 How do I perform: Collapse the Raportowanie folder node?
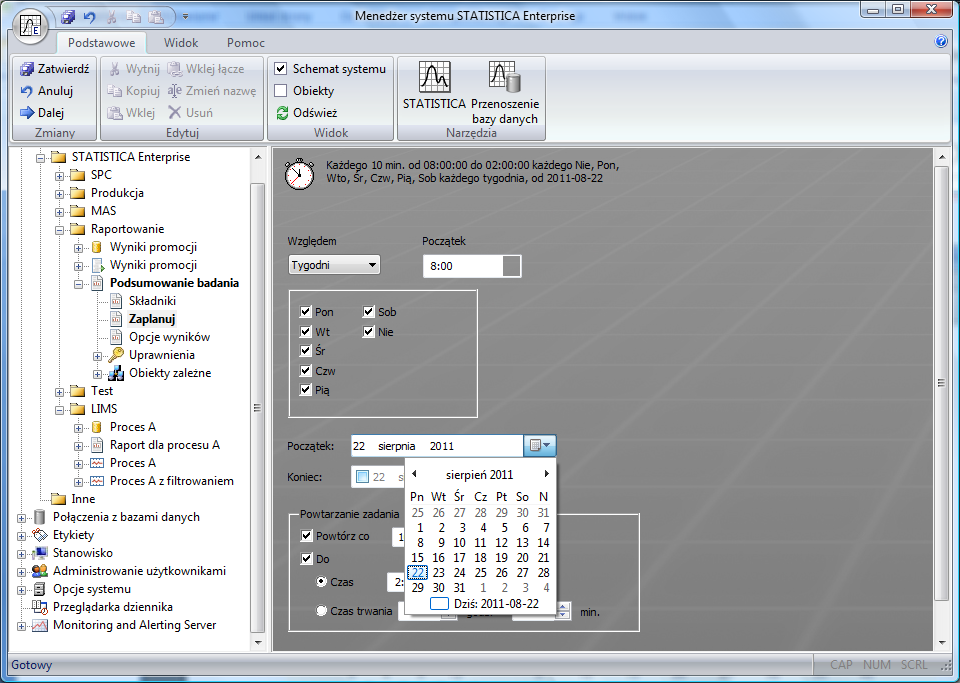[x=59, y=230]
